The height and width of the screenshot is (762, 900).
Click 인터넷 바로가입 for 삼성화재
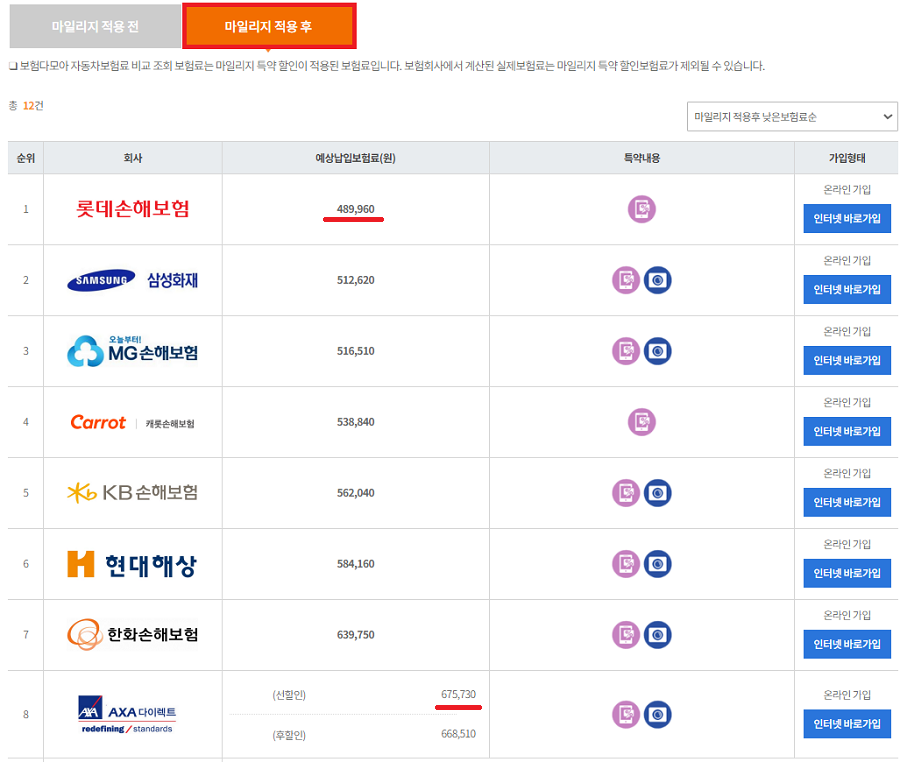point(847,290)
